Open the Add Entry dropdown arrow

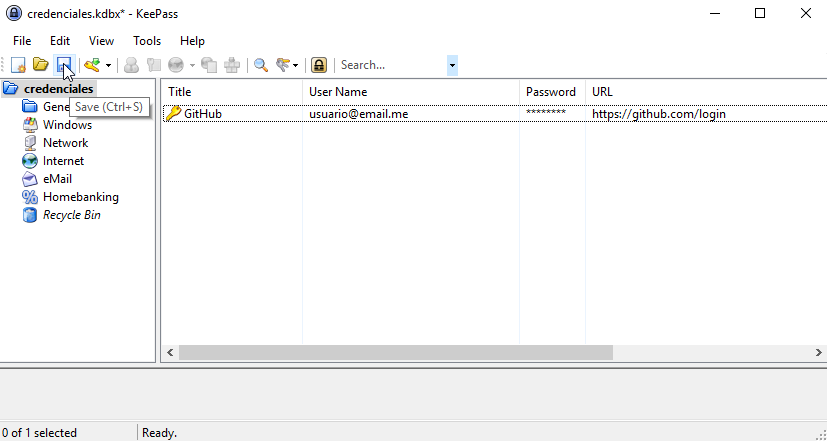(108, 65)
